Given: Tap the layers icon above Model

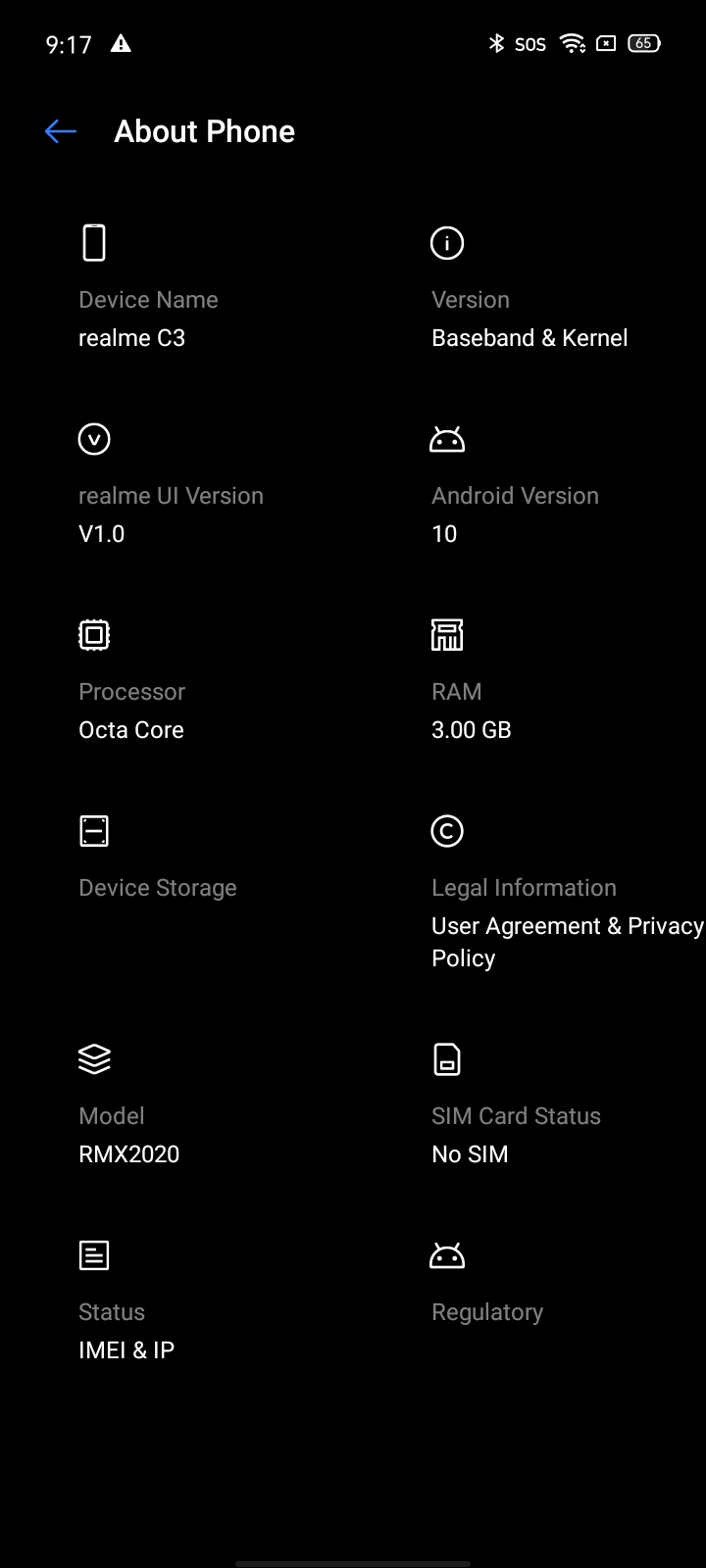Looking at the screenshot, I should click(x=94, y=1059).
